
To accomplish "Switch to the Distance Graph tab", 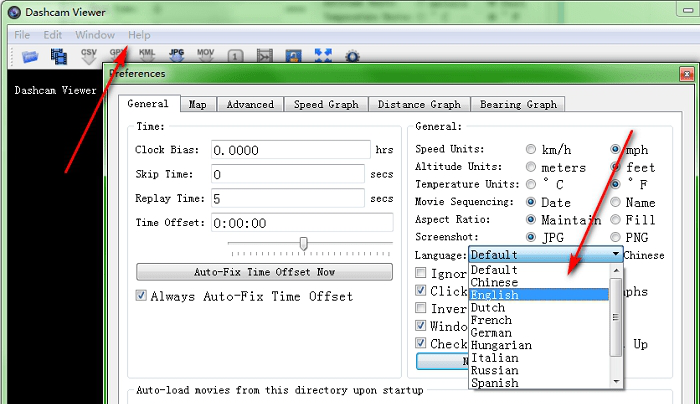I will coord(419,104).
